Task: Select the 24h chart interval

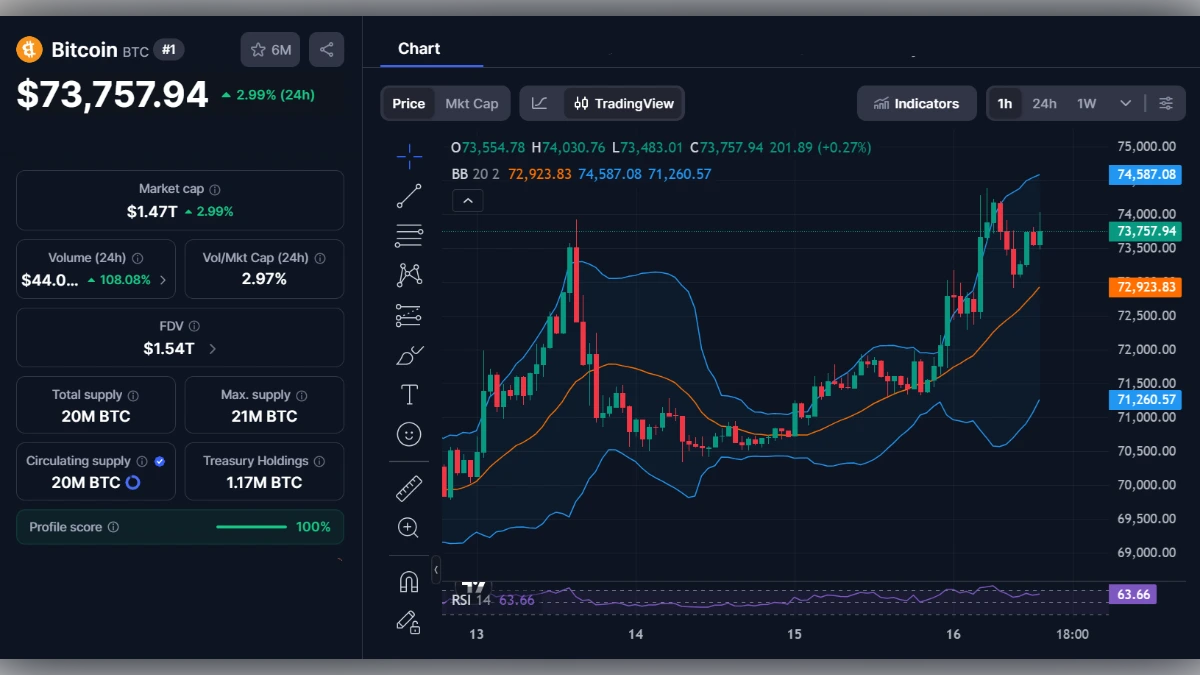Action: coord(1044,102)
